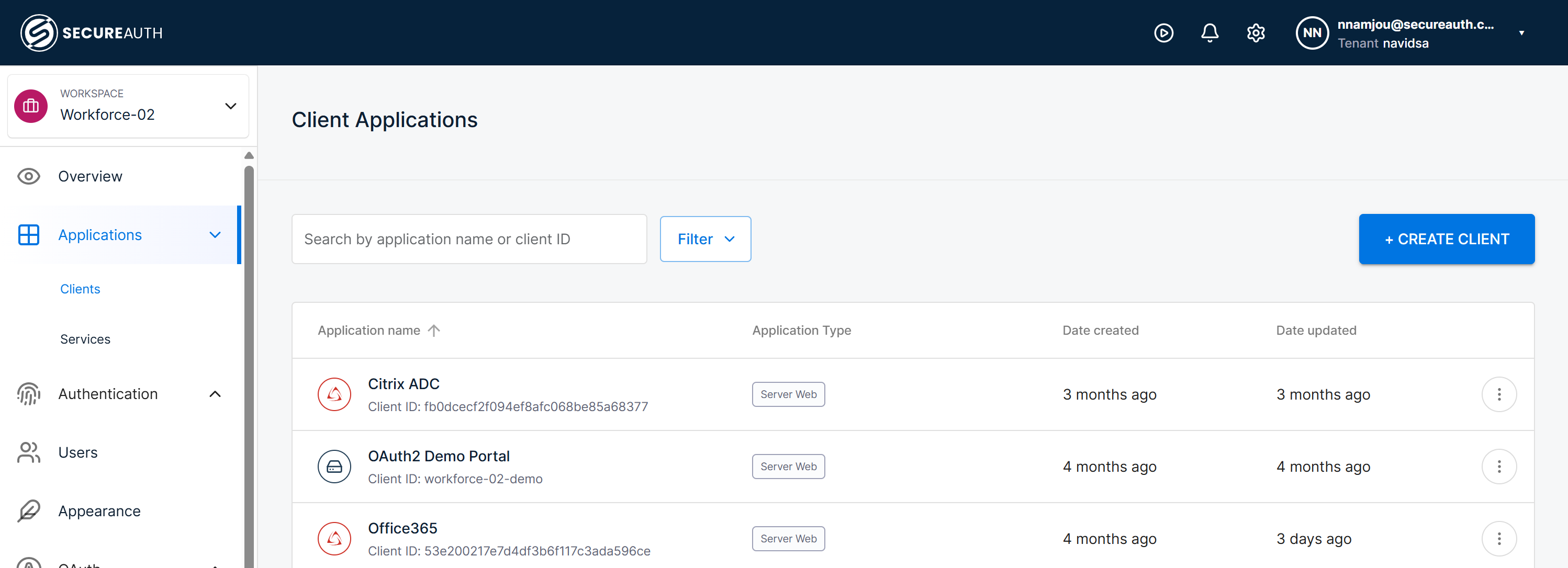Open settings gear in header

1256,33
